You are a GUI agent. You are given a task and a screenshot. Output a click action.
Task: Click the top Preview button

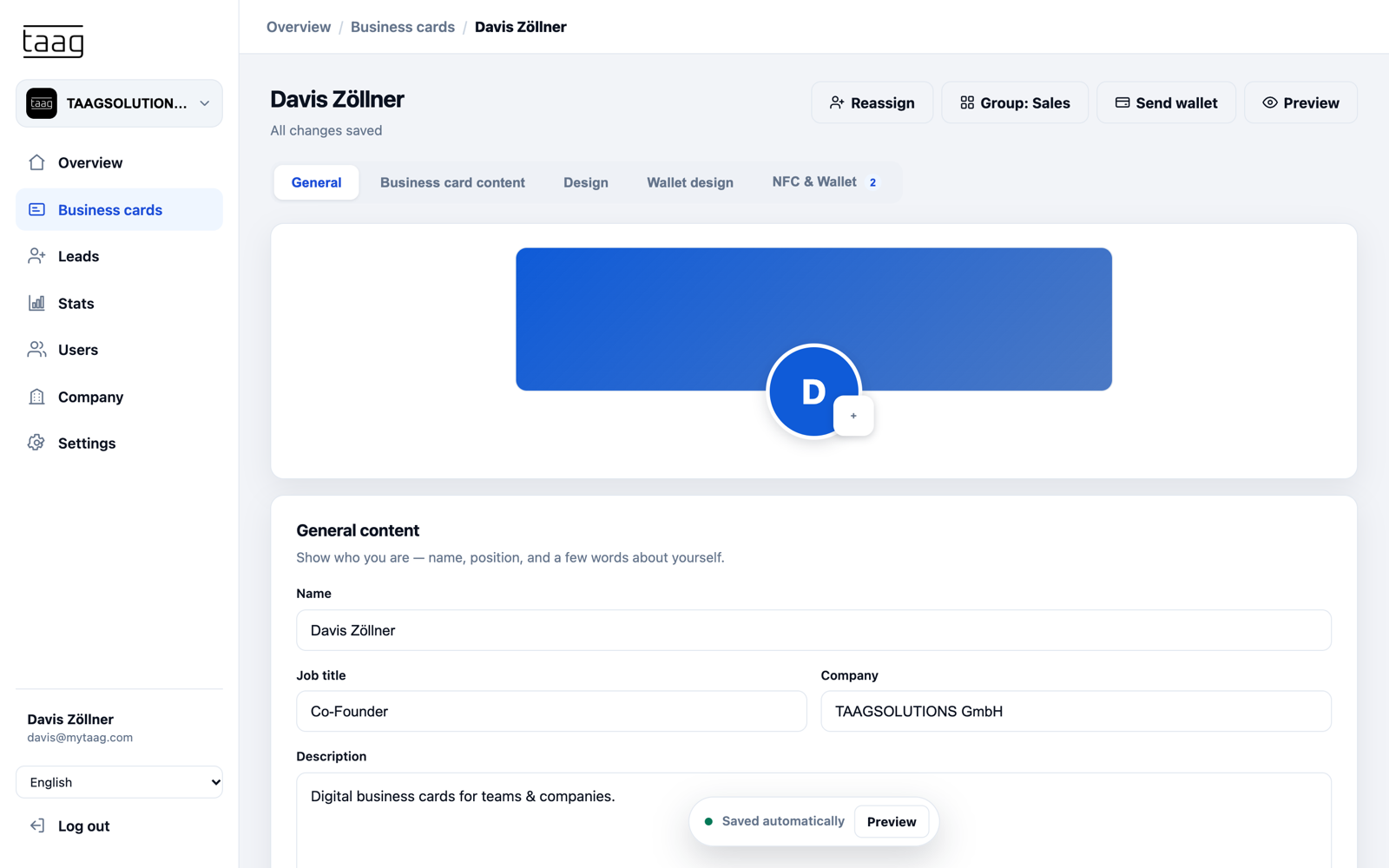pos(1300,102)
